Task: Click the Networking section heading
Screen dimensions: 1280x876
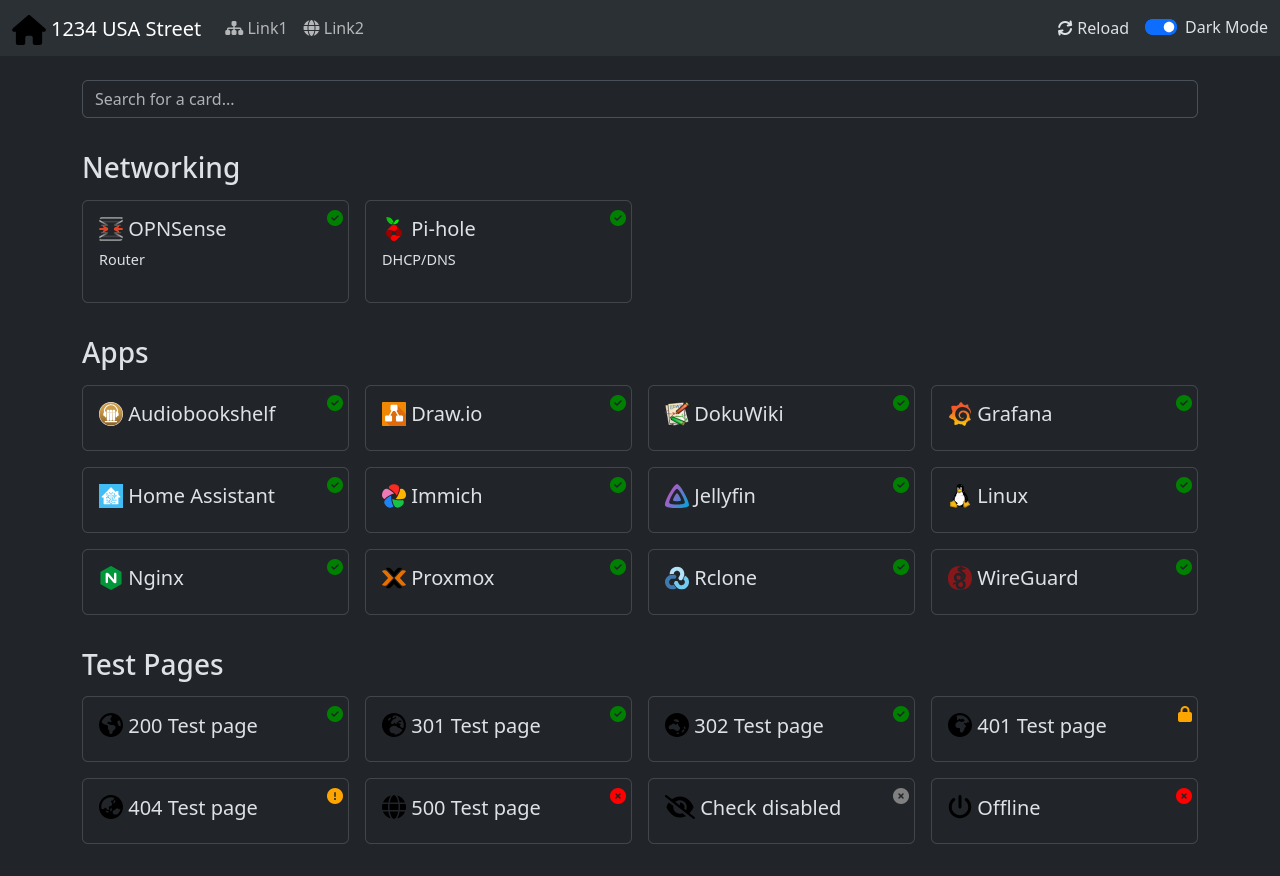Action: click(x=161, y=168)
